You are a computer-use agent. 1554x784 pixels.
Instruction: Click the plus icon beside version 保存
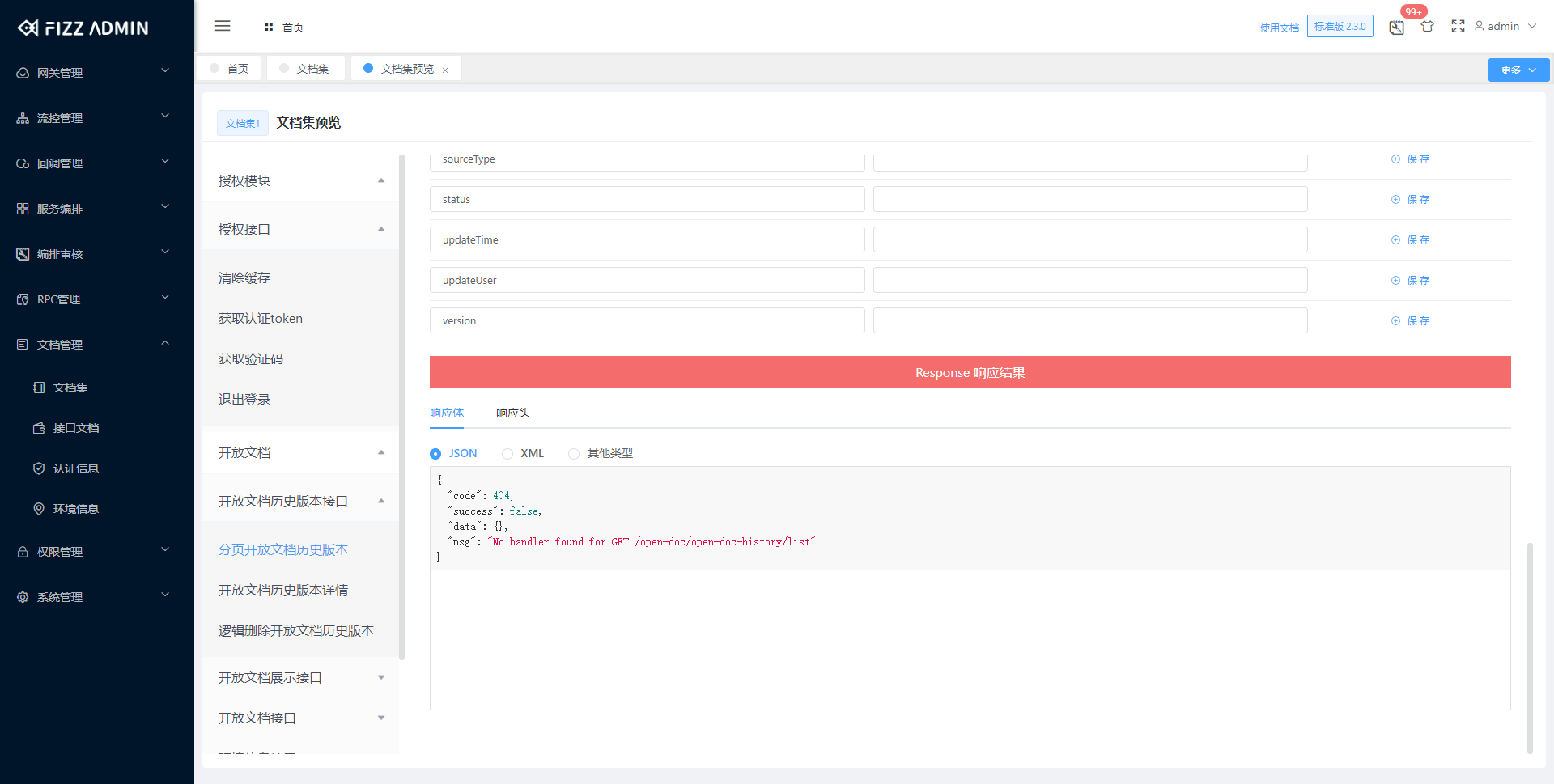[x=1395, y=321]
